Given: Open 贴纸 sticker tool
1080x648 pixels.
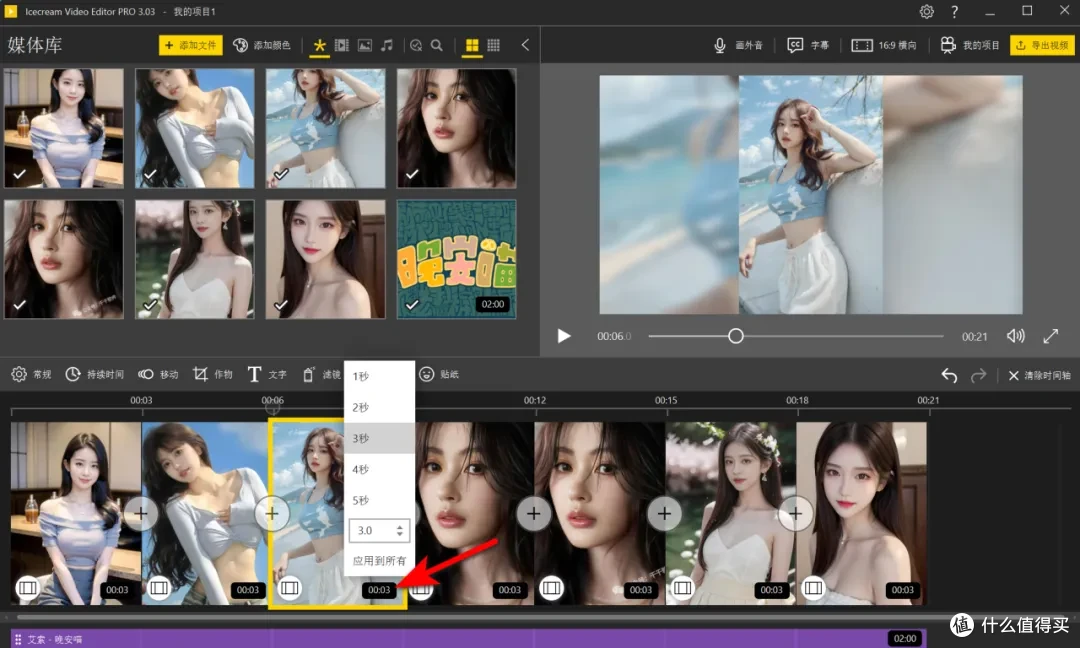Looking at the screenshot, I should 439,374.
